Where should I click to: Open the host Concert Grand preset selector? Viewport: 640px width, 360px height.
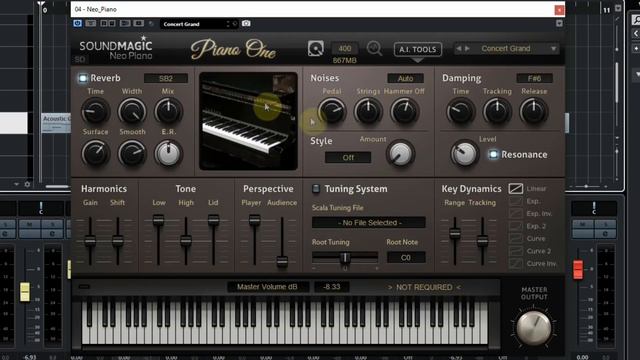click(199, 24)
